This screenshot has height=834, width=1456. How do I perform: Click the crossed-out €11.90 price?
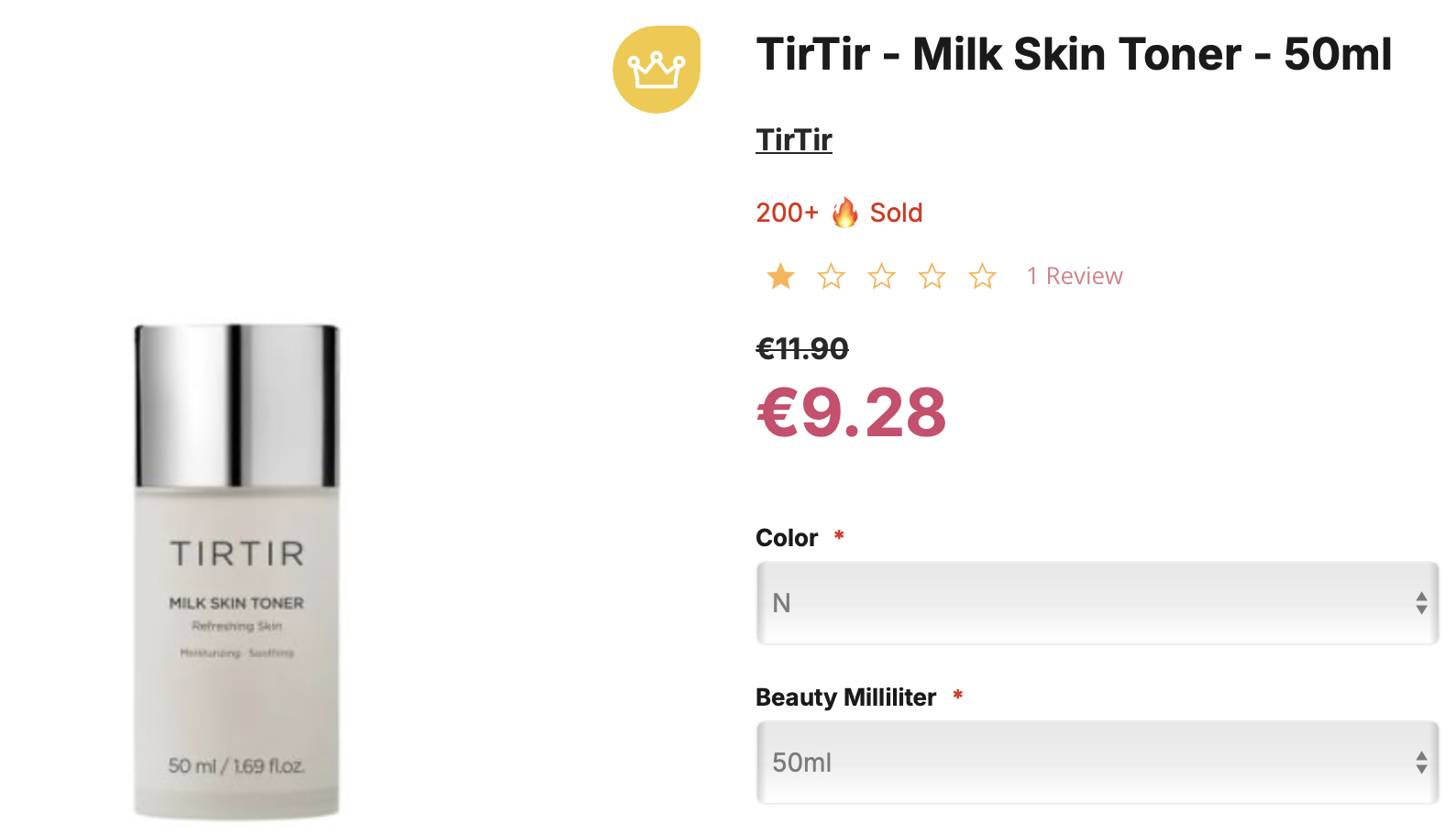click(x=802, y=348)
